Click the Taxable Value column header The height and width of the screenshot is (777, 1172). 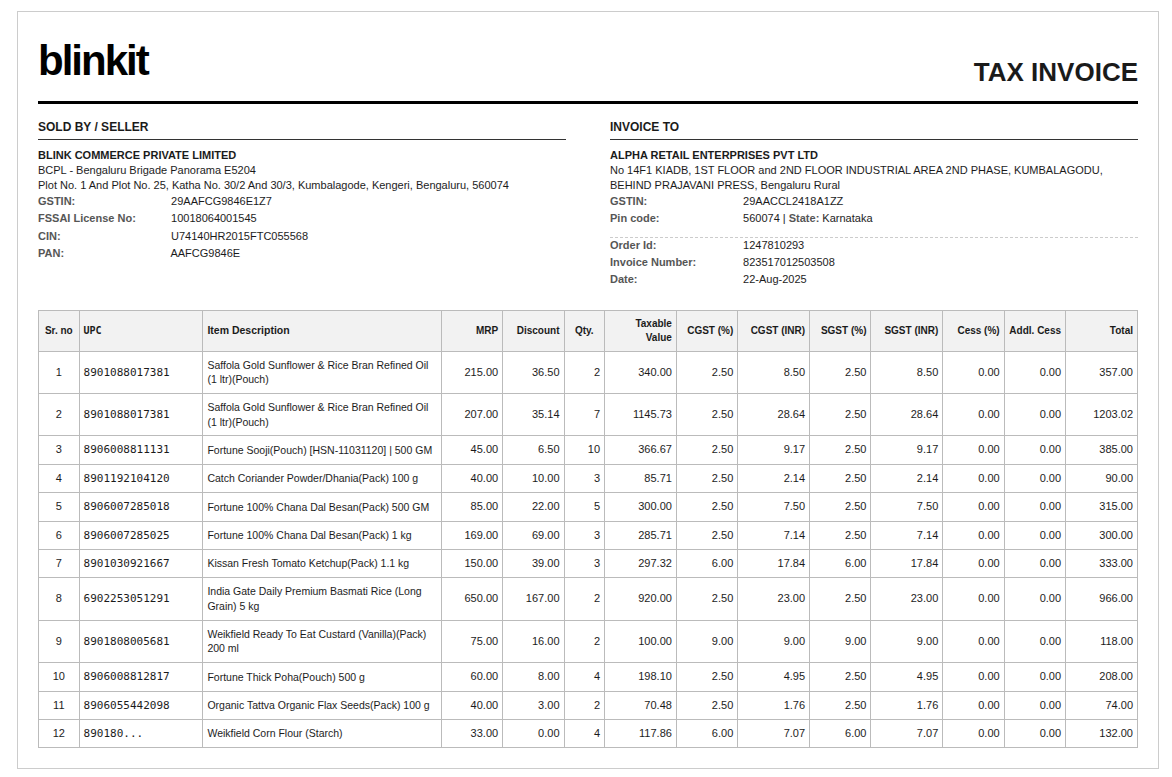coord(653,330)
